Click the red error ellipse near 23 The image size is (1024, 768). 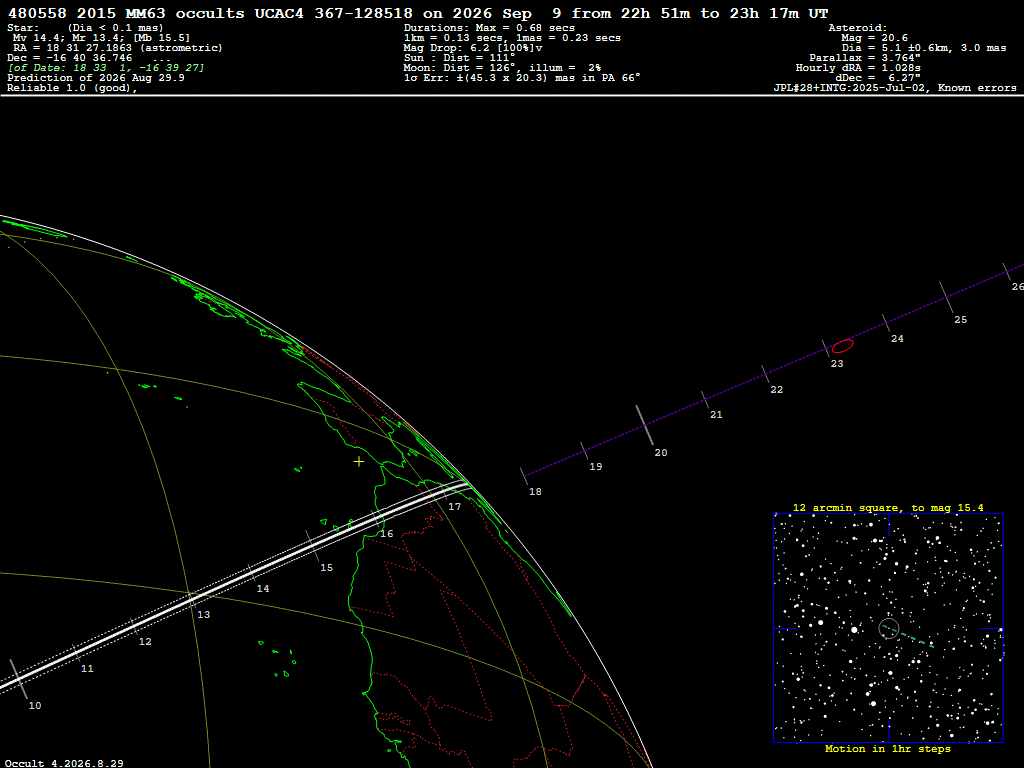pyautogui.click(x=842, y=346)
